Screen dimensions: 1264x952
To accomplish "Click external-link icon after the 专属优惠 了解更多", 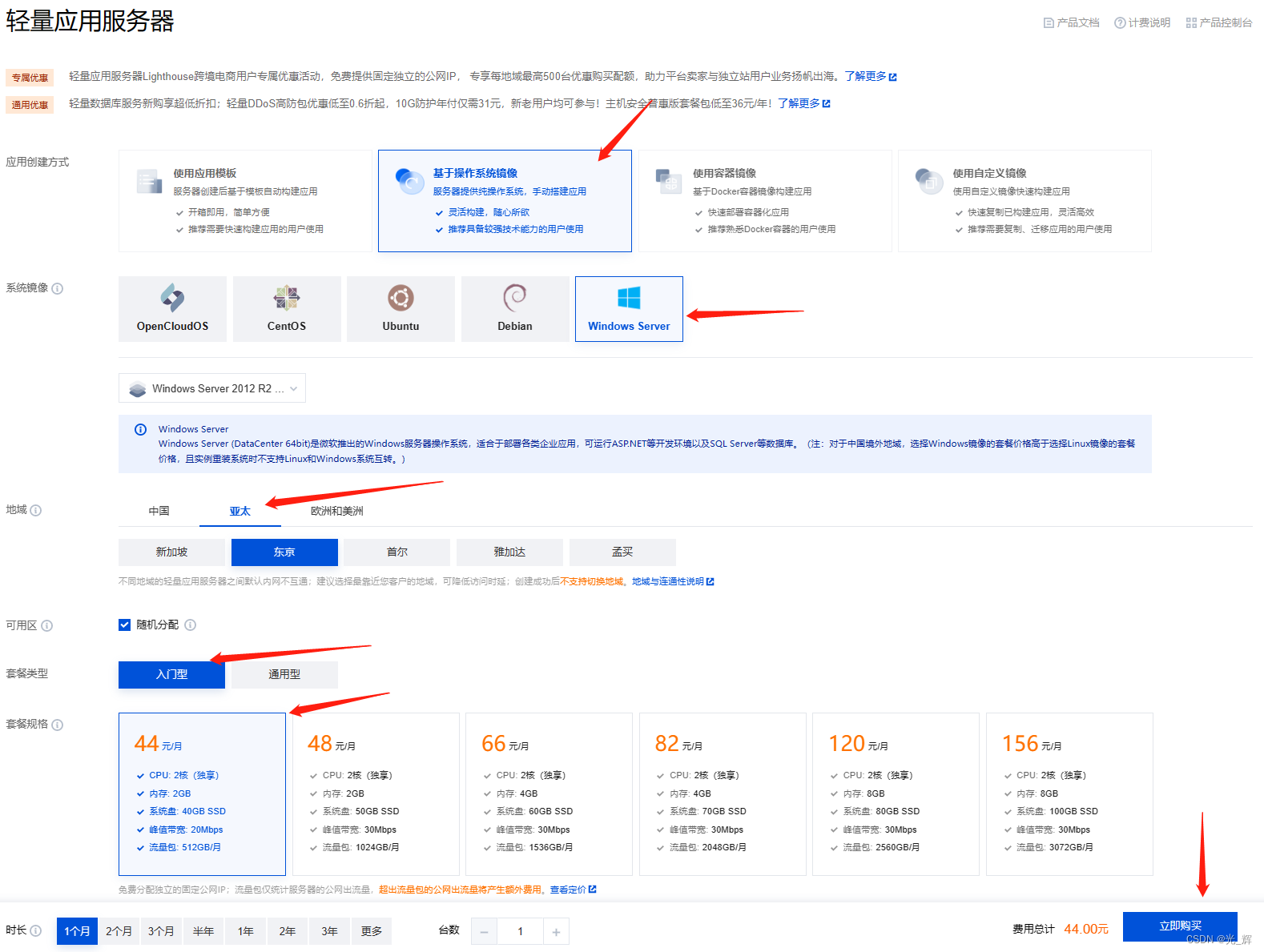I will click(893, 77).
